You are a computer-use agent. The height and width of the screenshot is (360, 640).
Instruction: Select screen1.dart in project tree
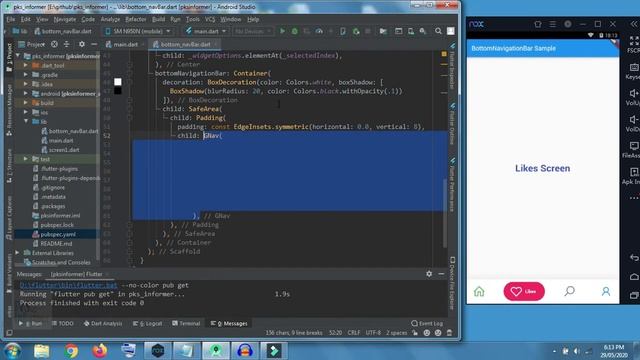point(60,150)
